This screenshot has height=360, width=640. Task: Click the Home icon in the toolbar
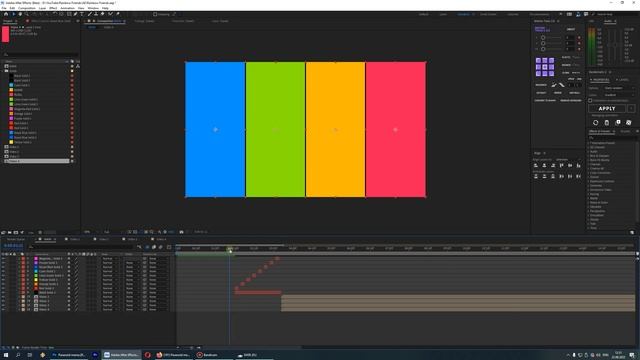6,14
